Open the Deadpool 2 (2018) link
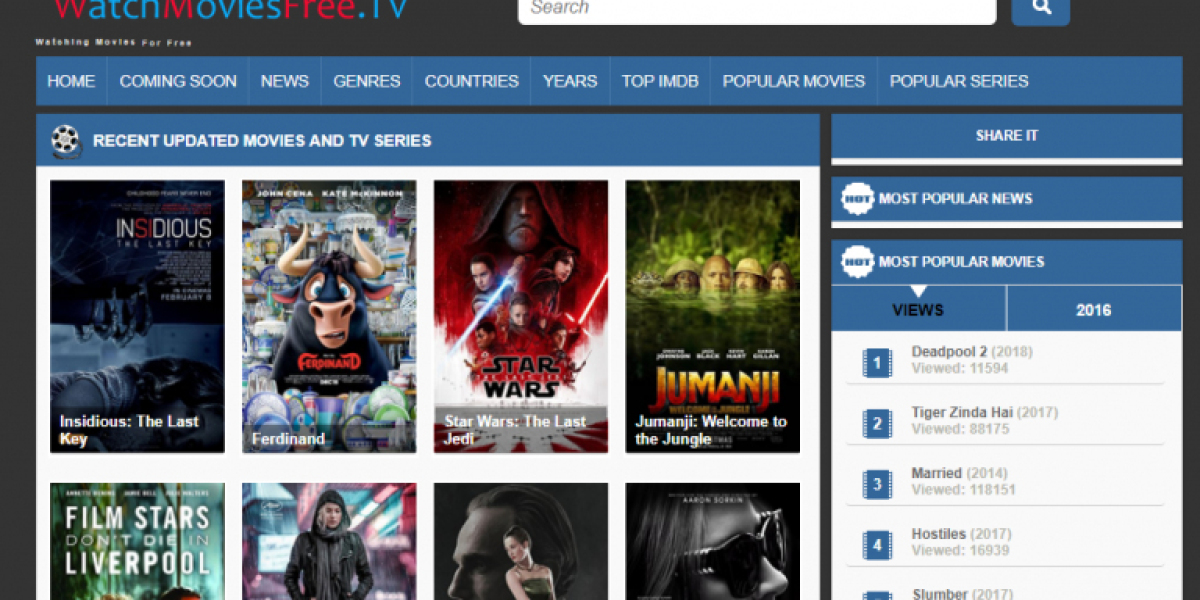The image size is (1200, 600). pos(972,352)
